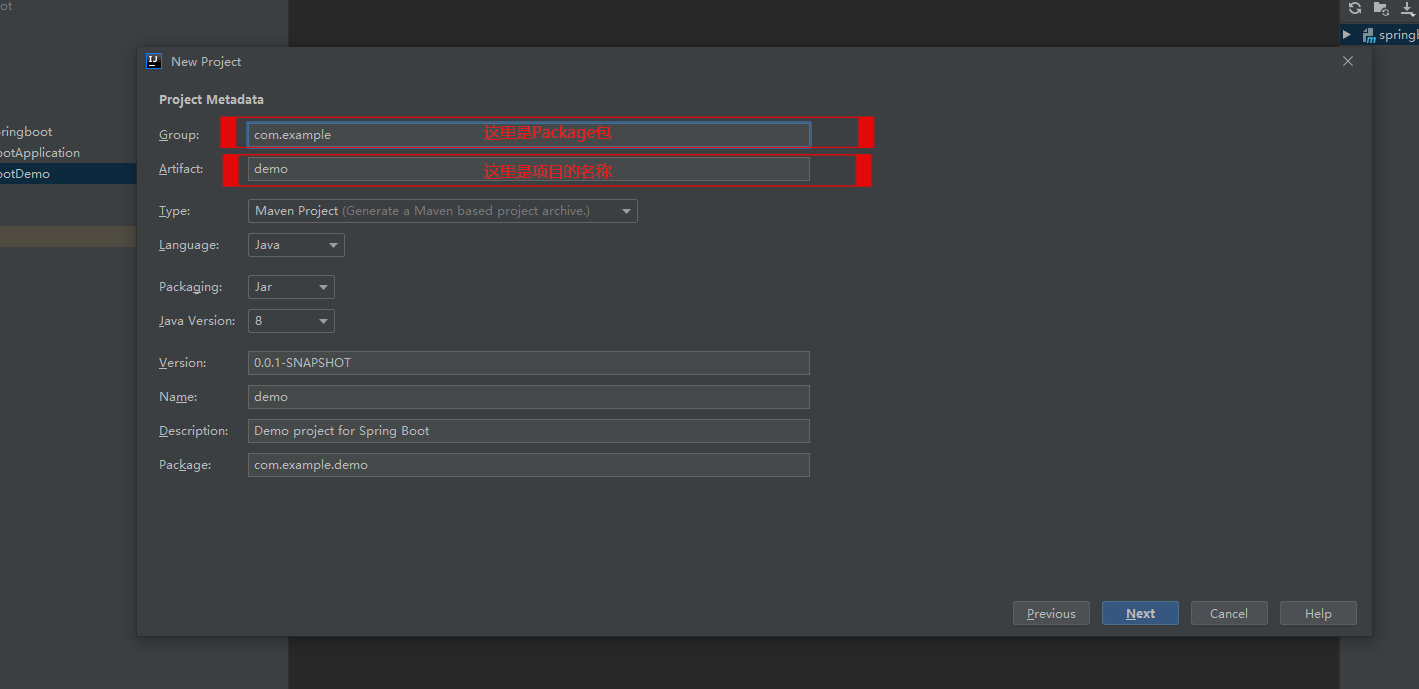The width and height of the screenshot is (1419, 689).
Task: Click the Name field containing demo
Action: 529,397
